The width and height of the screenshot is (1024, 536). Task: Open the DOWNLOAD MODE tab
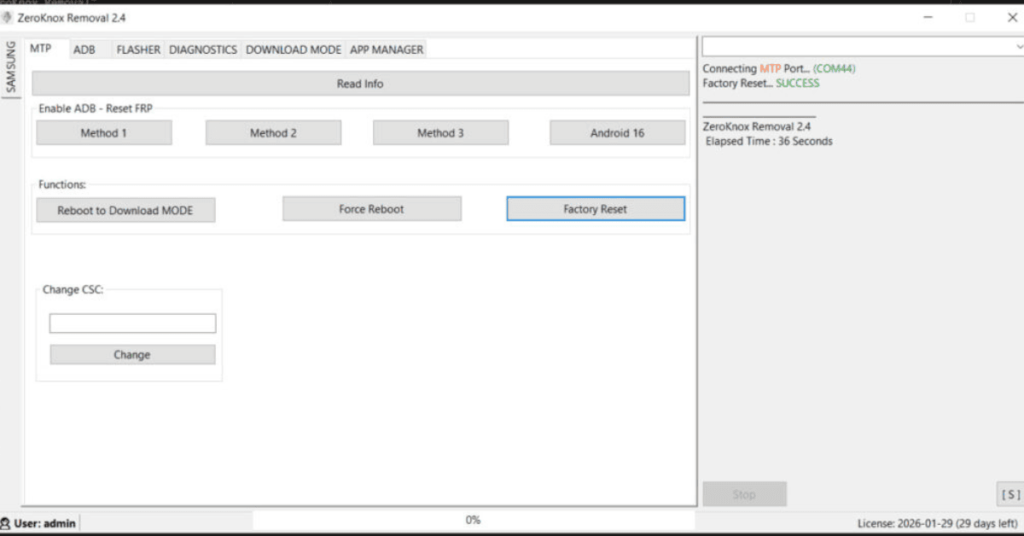click(293, 50)
